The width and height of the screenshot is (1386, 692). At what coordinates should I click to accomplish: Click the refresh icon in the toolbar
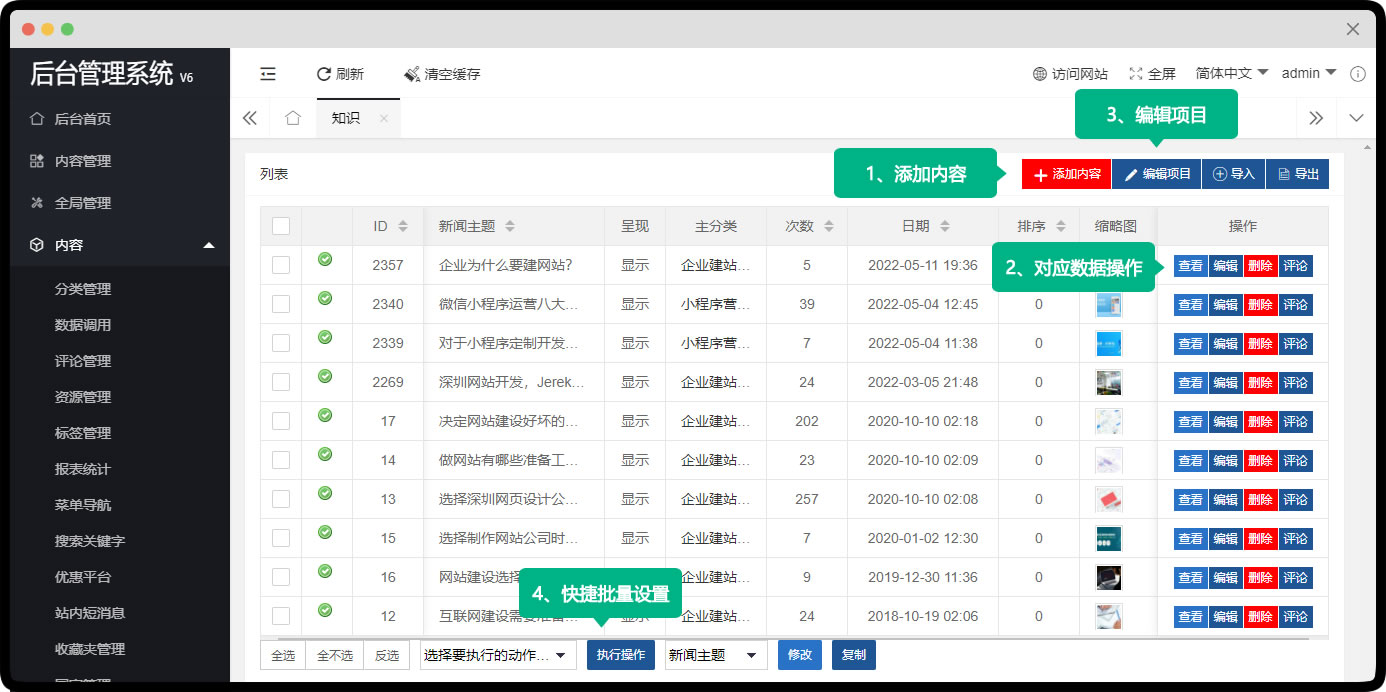click(x=324, y=73)
